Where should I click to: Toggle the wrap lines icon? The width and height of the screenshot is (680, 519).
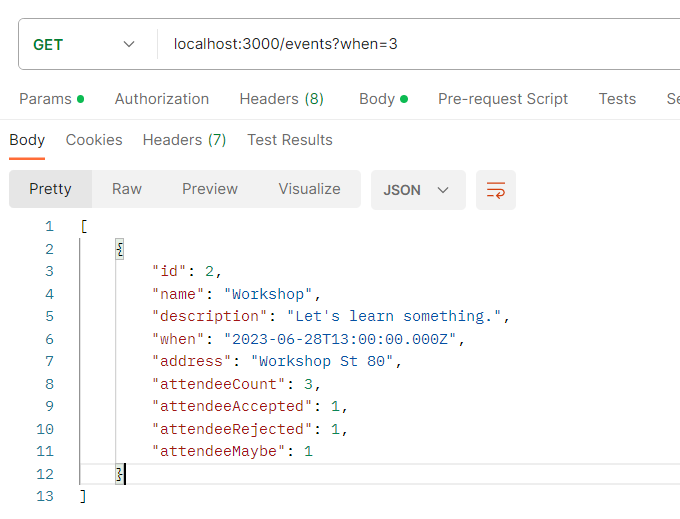point(495,189)
